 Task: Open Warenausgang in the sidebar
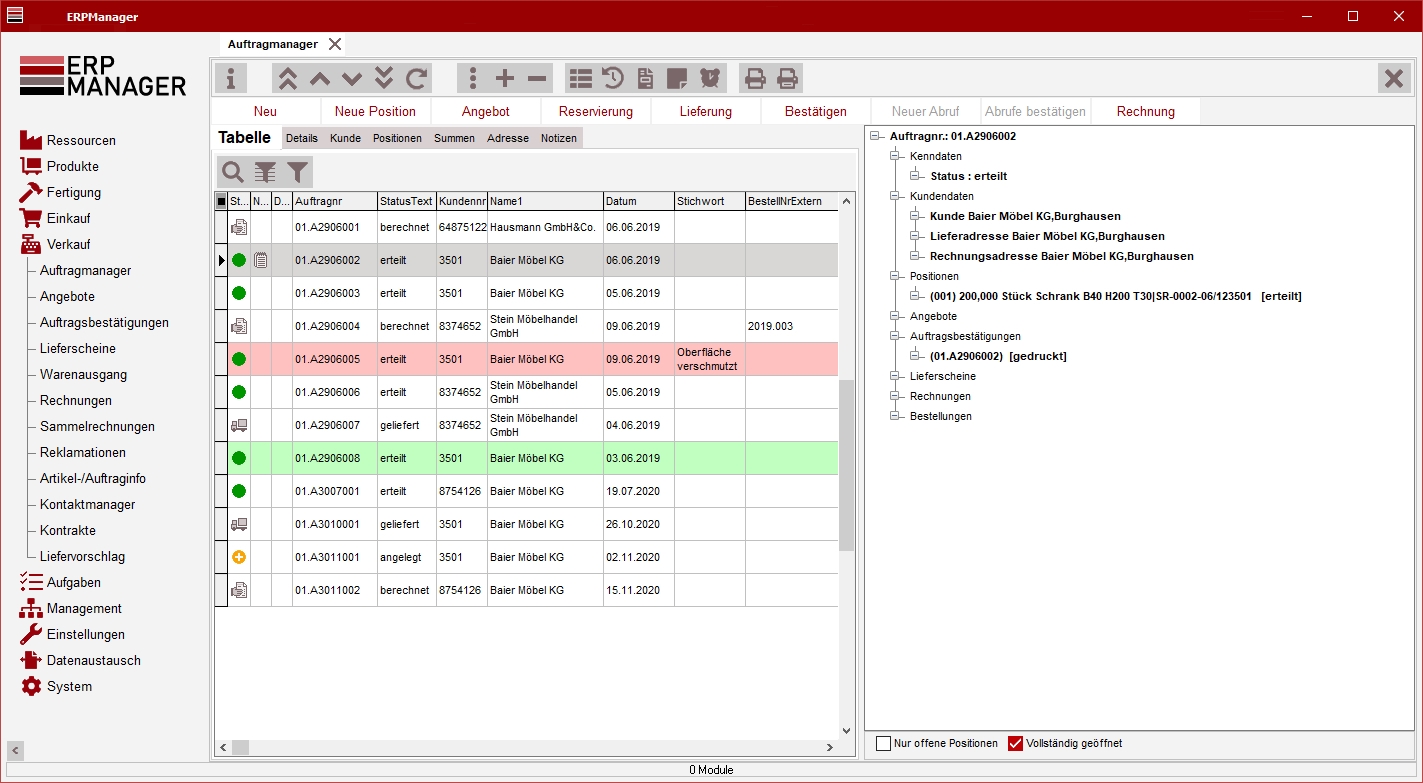coord(83,374)
